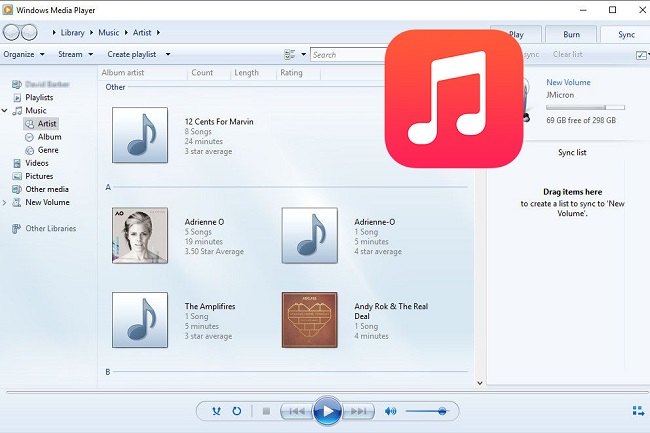
Task: Skip to the next track
Action: [358, 411]
